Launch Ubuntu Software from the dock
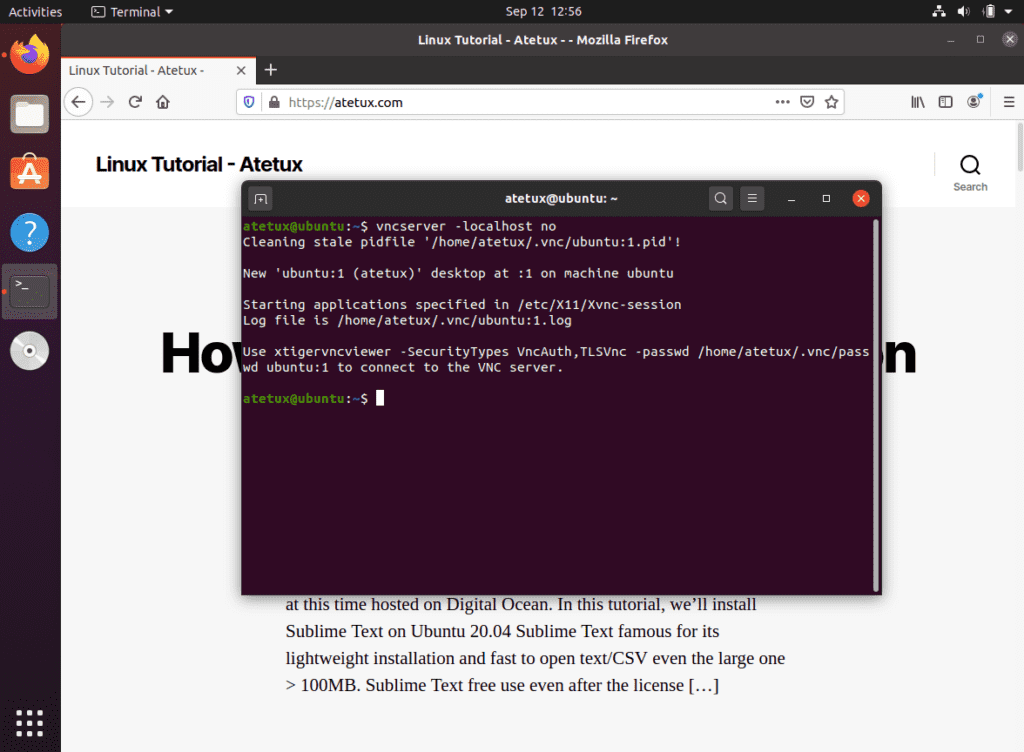Screen dimensions: 1024x752 tap(29, 172)
